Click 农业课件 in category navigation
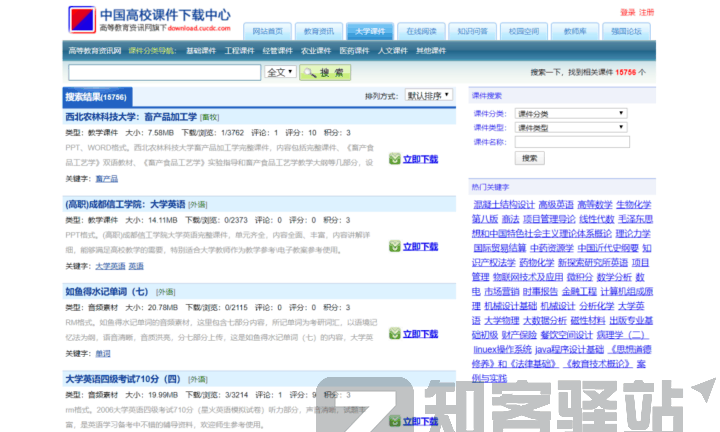This screenshot has width=720, height=432. tap(316, 50)
